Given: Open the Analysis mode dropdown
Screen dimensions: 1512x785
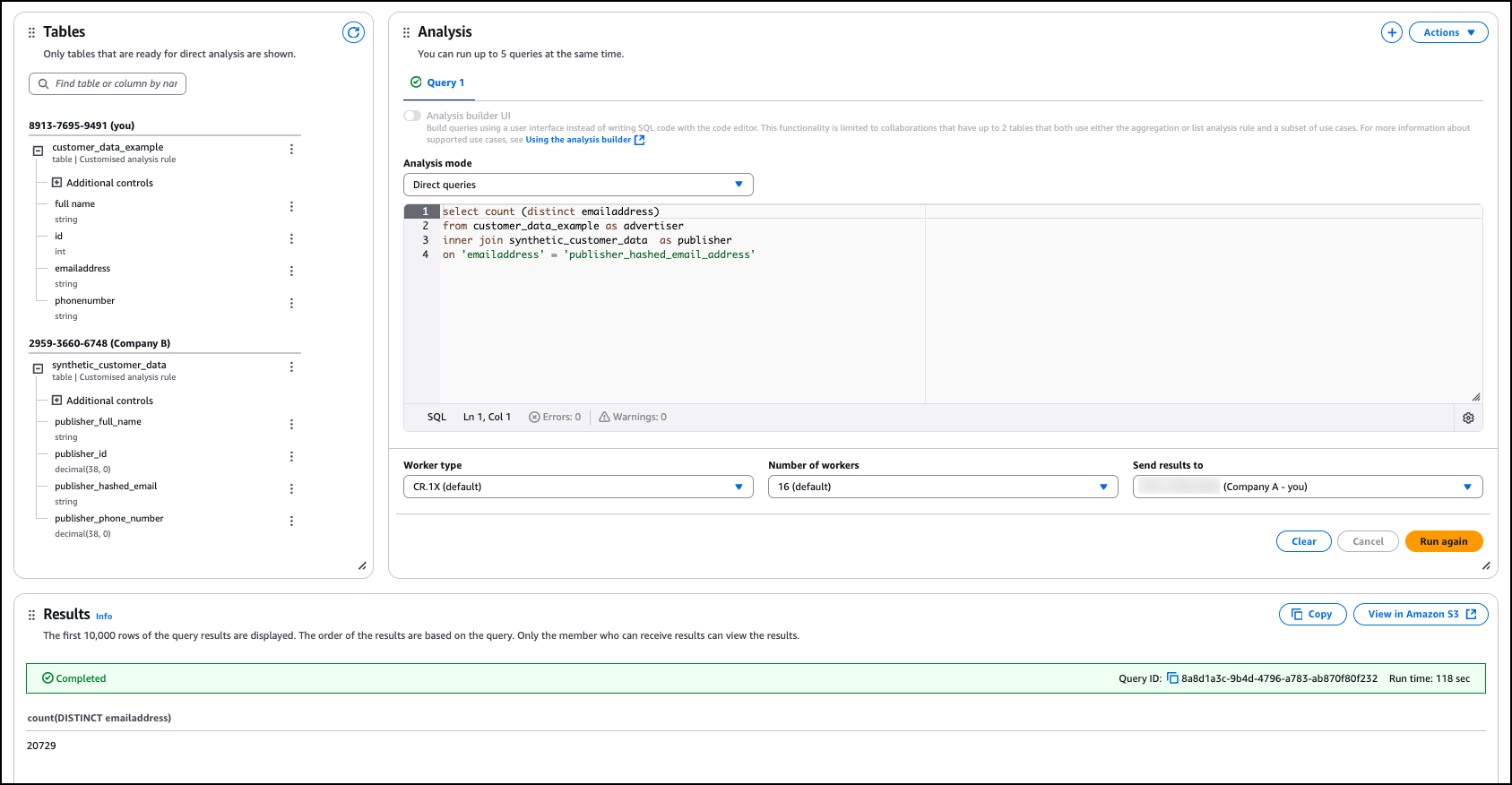Looking at the screenshot, I should (x=578, y=185).
